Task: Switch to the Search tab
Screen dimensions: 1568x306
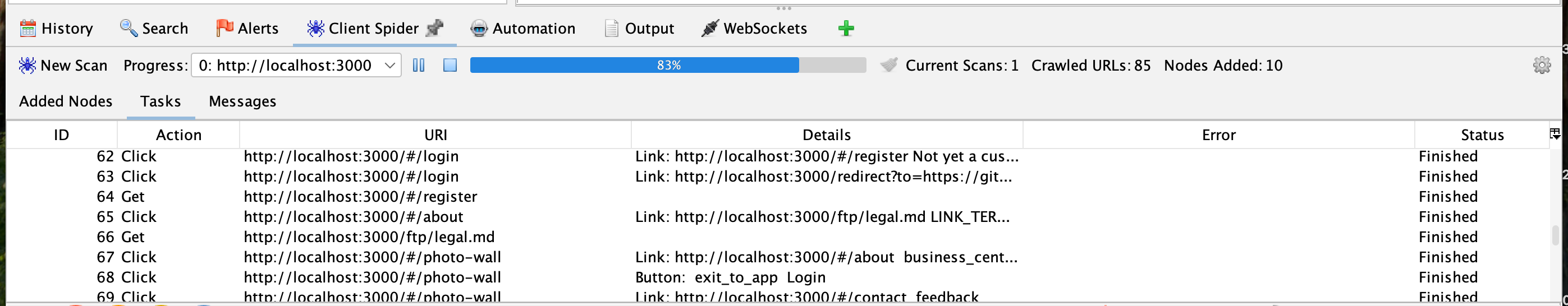Action: click(154, 29)
